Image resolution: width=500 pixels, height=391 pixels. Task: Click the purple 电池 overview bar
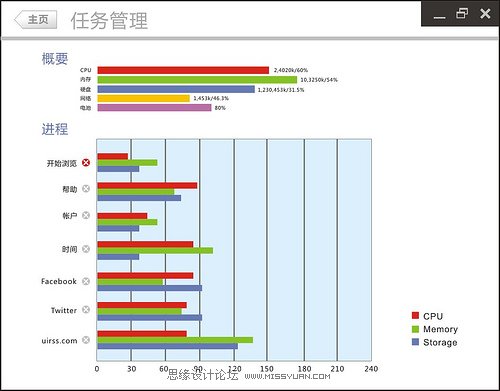pos(154,108)
